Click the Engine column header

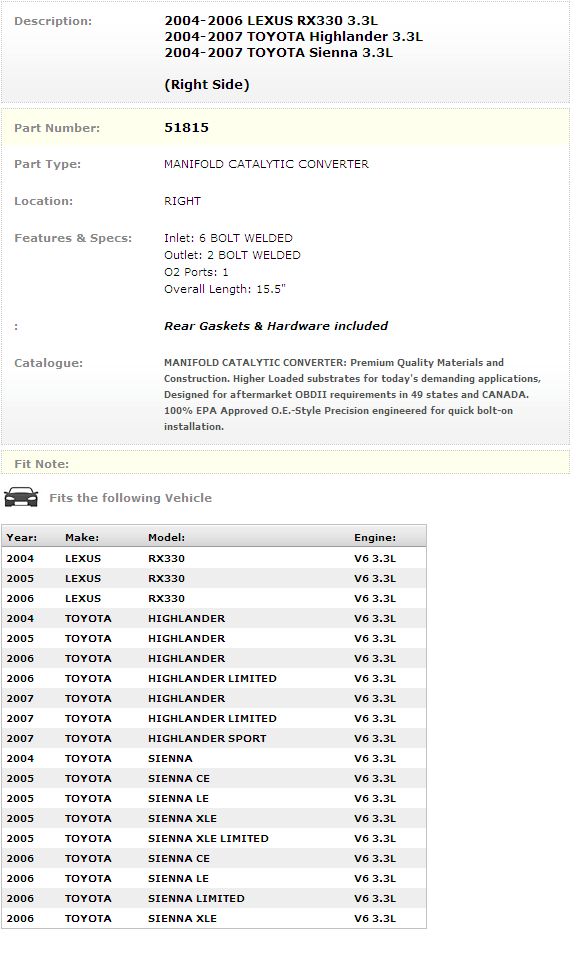pos(375,537)
